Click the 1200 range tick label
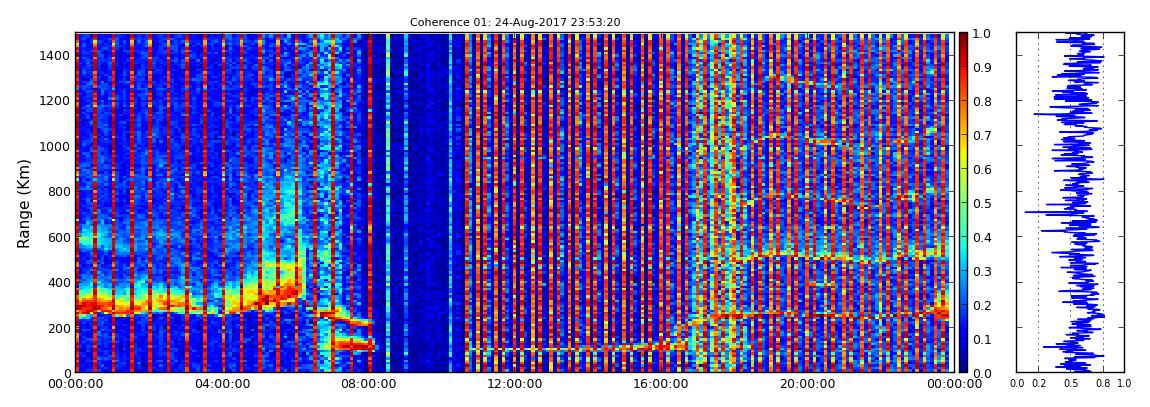Viewport: 1150px width, 407px height. (54, 101)
